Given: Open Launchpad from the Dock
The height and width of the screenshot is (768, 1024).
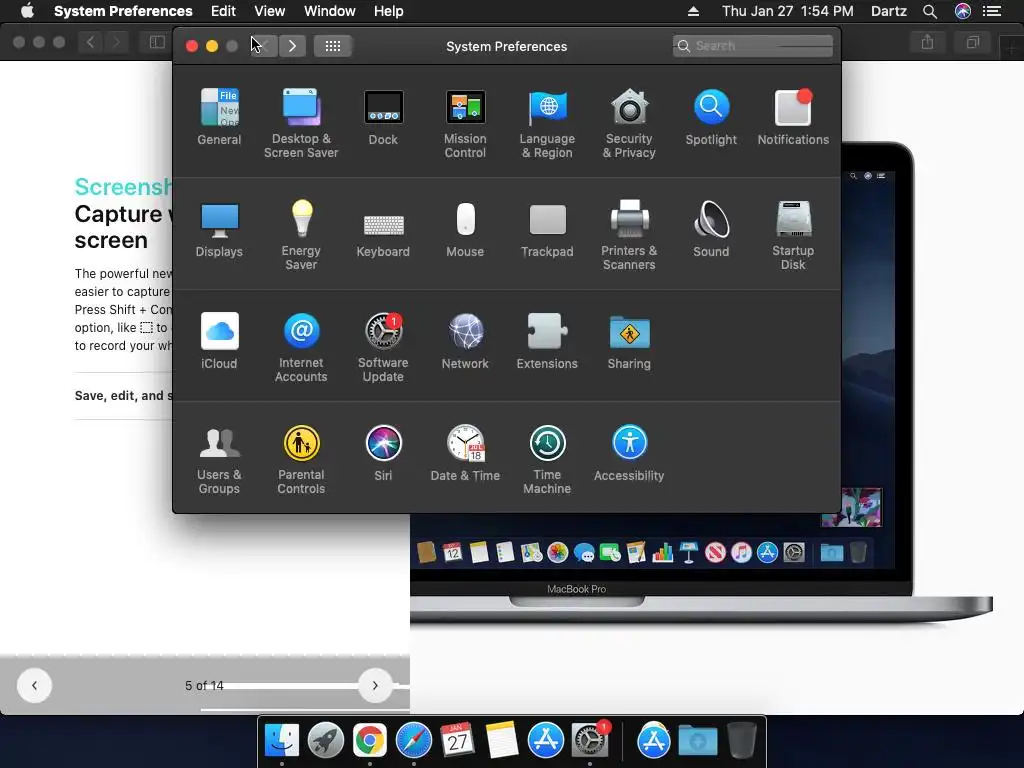Looking at the screenshot, I should click(326, 740).
